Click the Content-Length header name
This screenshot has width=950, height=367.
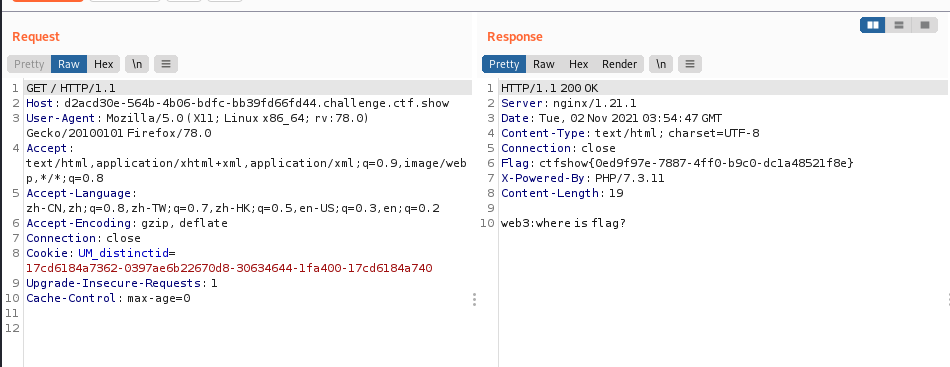(x=550, y=193)
